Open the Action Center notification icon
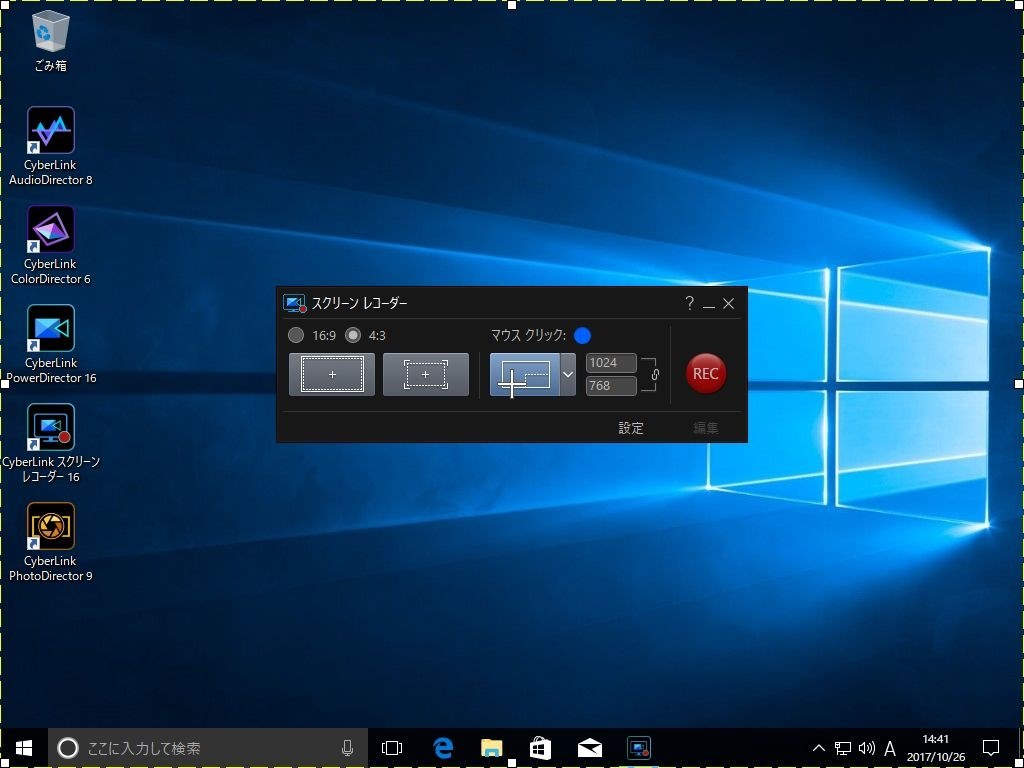Image resolution: width=1024 pixels, height=768 pixels. click(991, 748)
